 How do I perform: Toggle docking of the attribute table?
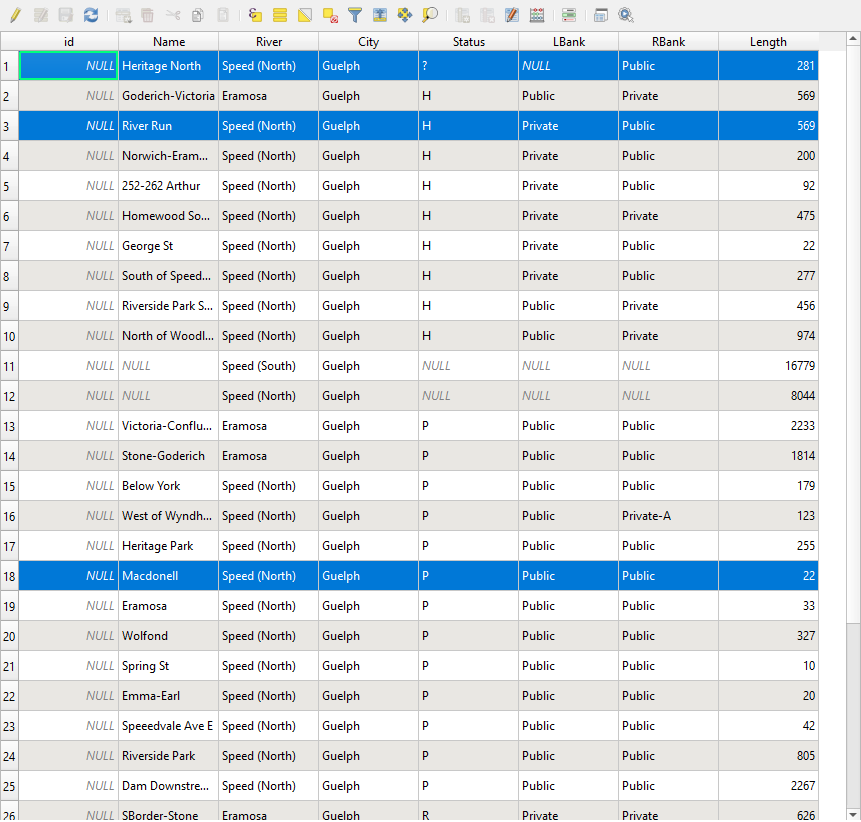coord(600,15)
